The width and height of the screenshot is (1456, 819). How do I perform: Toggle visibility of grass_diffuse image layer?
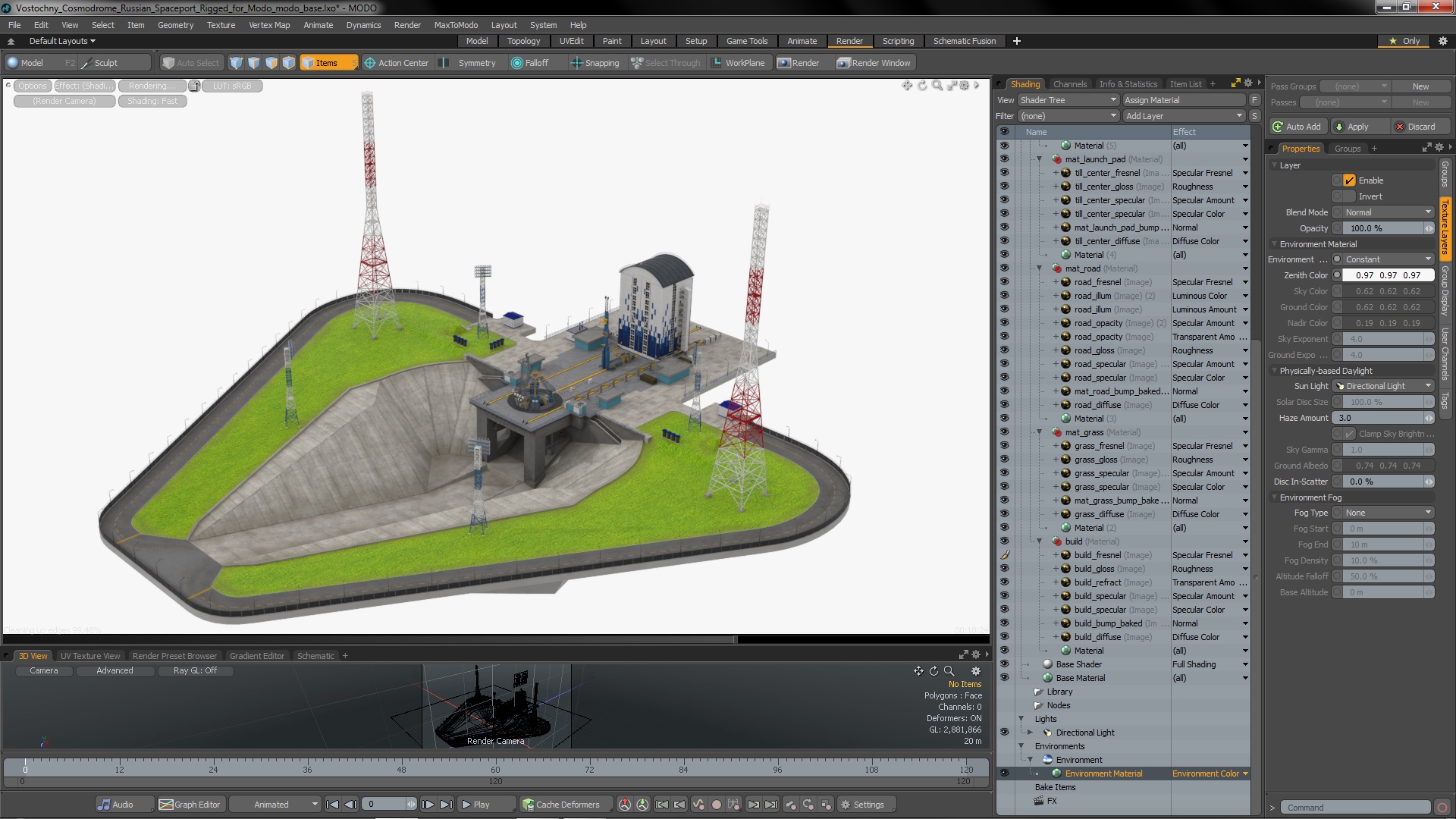tap(1005, 514)
